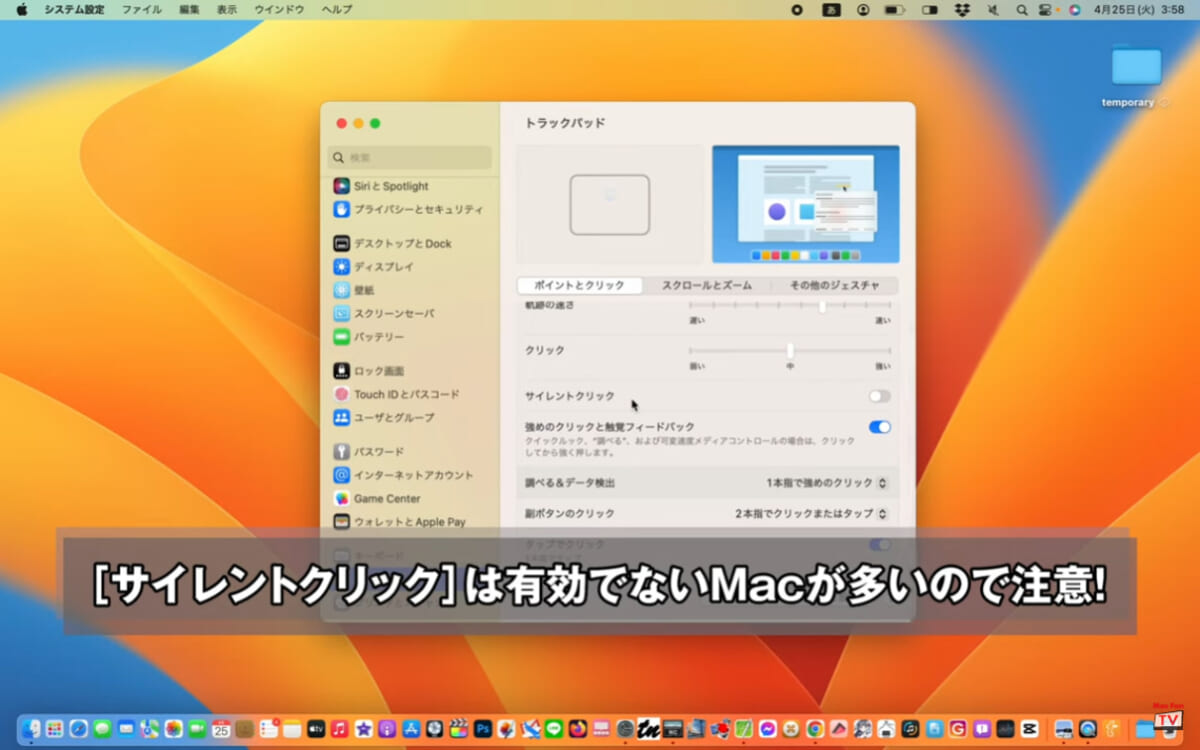Open the Apple TV app in the Dock
1200x750 pixels.
[316, 729]
